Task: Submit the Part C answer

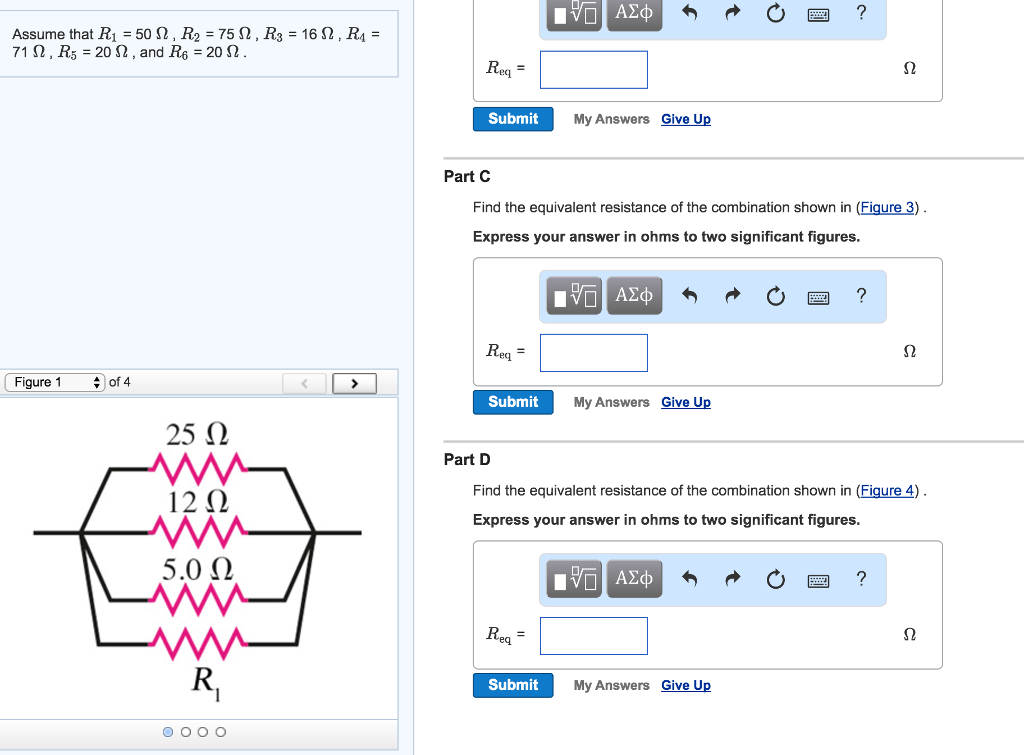Action: tap(512, 401)
